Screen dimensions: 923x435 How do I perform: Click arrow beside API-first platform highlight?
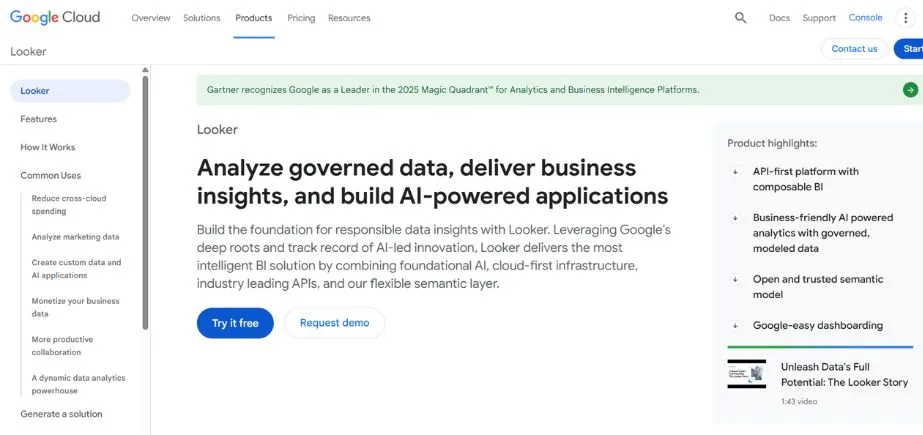(x=735, y=172)
